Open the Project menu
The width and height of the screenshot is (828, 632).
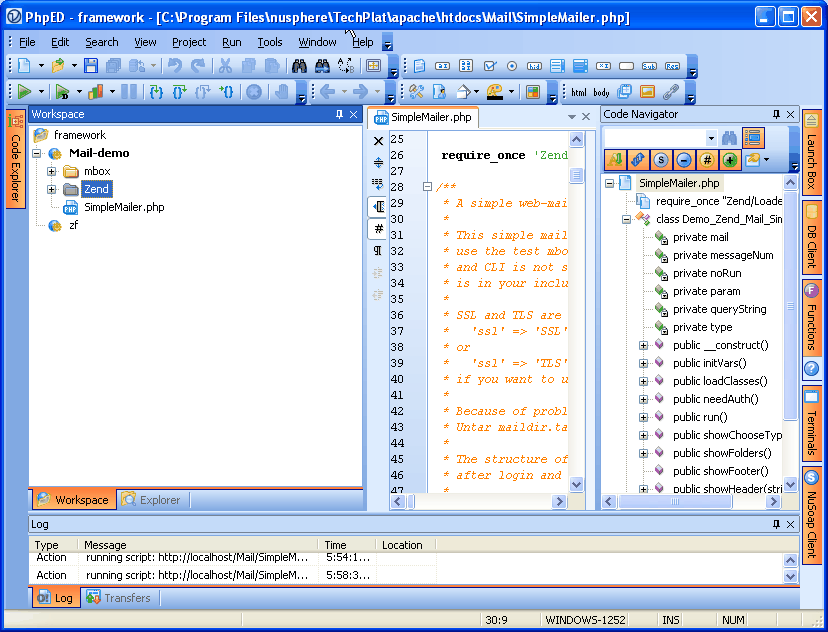coord(189,42)
